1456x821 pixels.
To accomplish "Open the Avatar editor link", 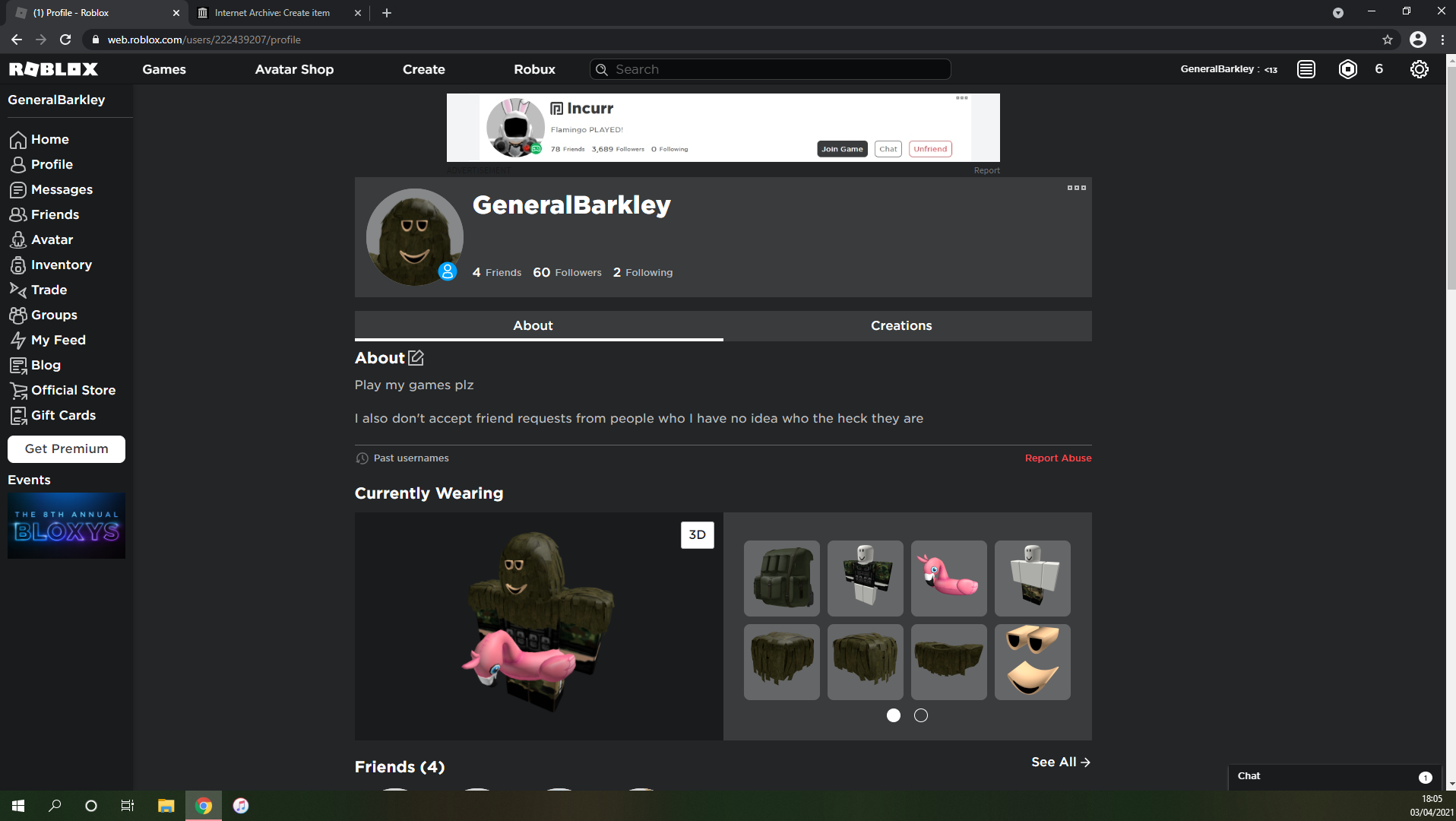I will point(41,239).
